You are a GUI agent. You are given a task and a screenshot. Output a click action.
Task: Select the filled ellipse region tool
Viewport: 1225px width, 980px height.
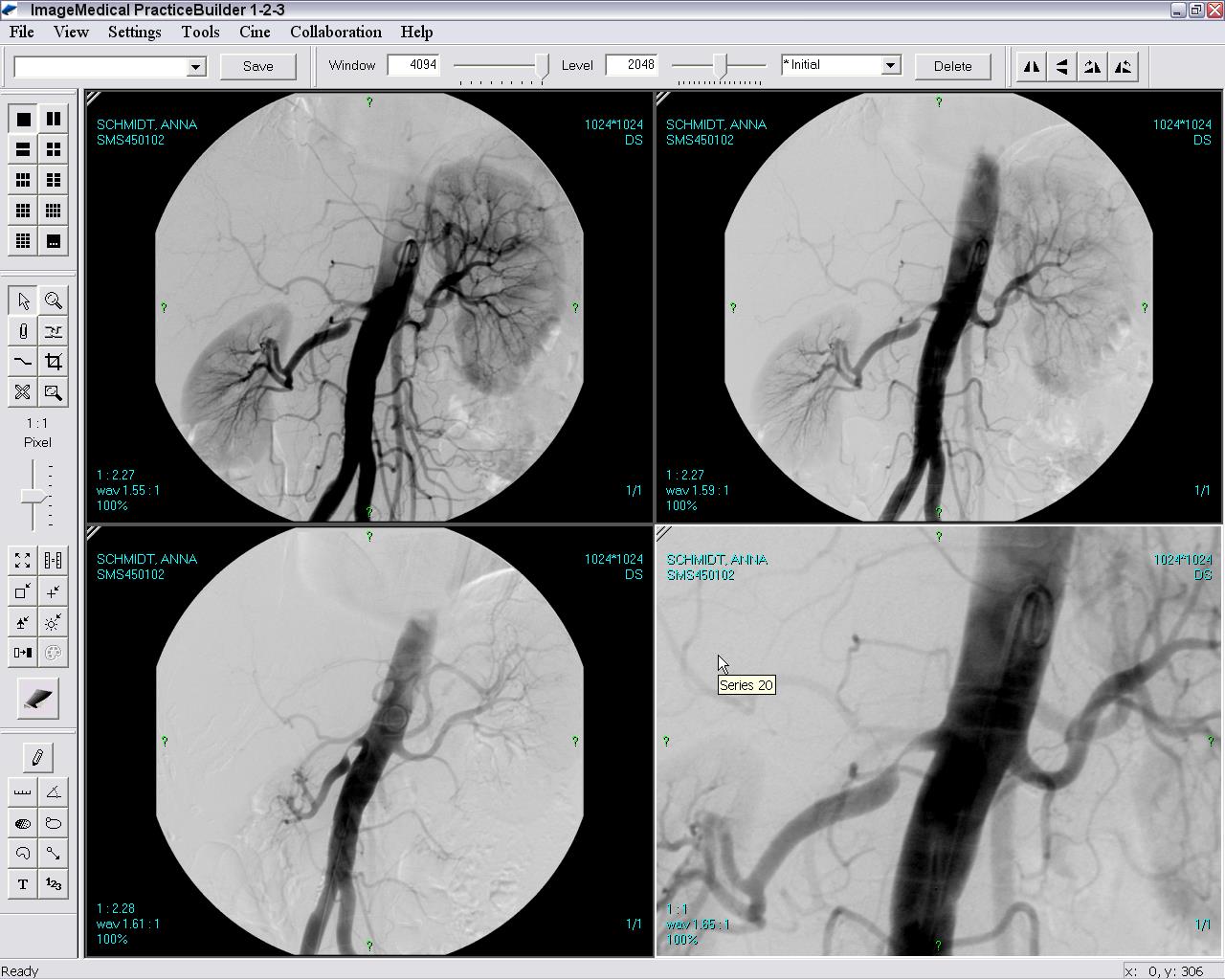(24, 822)
